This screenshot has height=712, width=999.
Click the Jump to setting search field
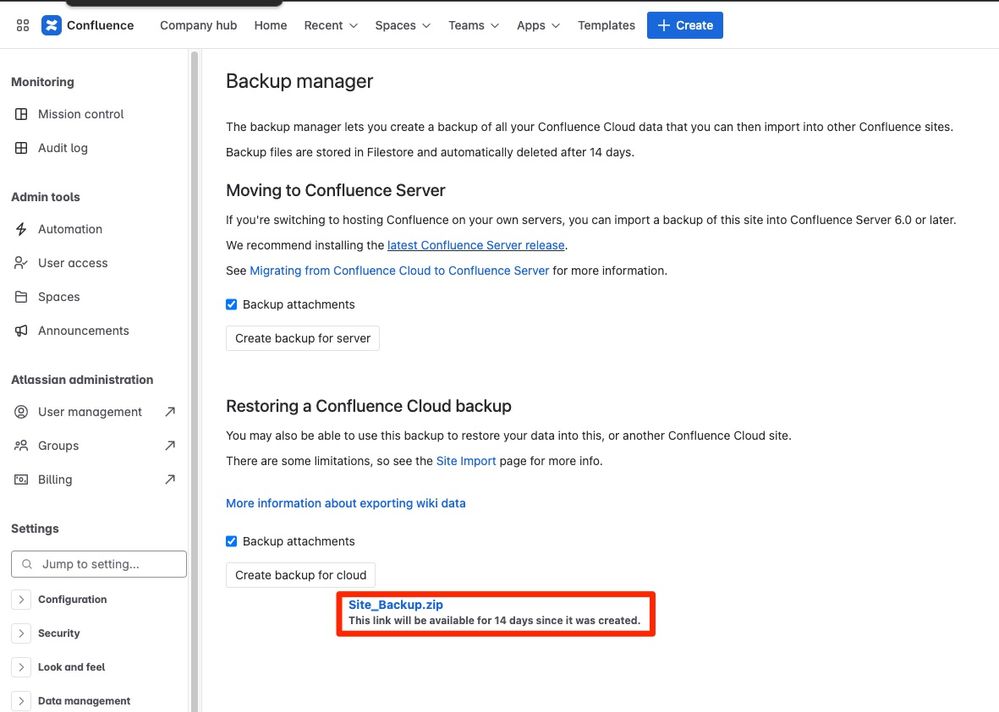point(99,564)
